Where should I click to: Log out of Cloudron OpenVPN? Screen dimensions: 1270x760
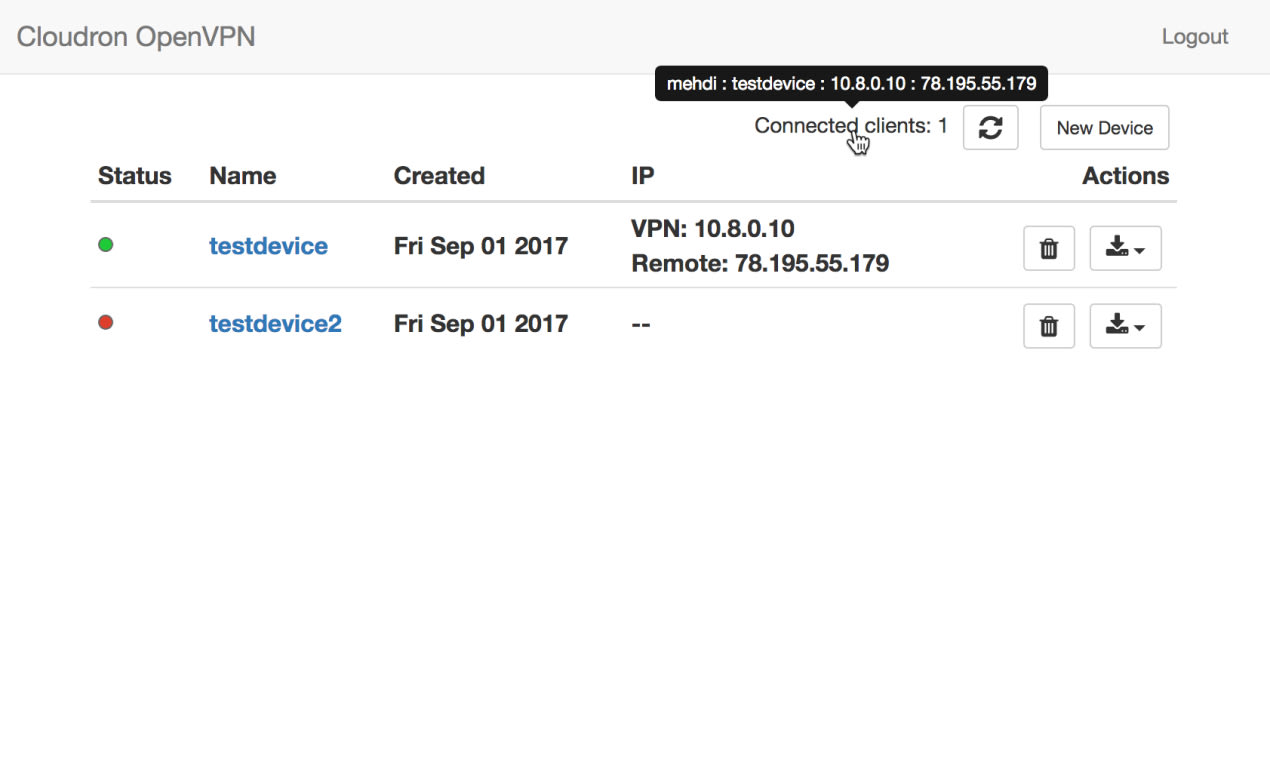(x=1194, y=36)
